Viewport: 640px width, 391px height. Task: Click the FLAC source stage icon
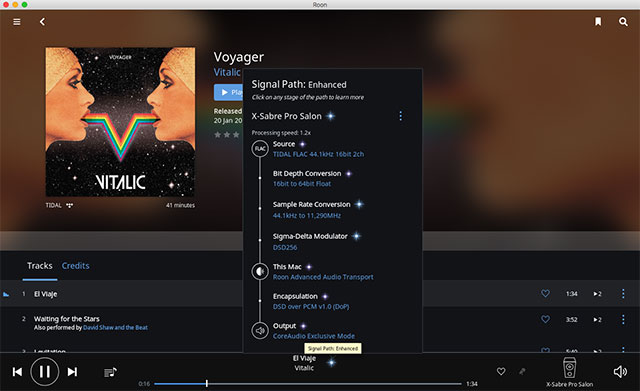coord(260,149)
